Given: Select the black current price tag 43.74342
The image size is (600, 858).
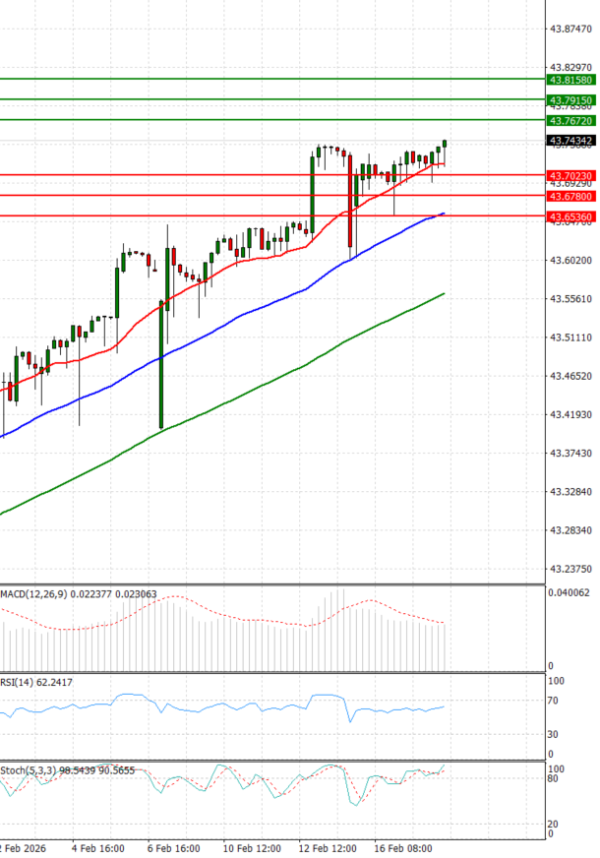Looking at the screenshot, I should pos(572,141).
